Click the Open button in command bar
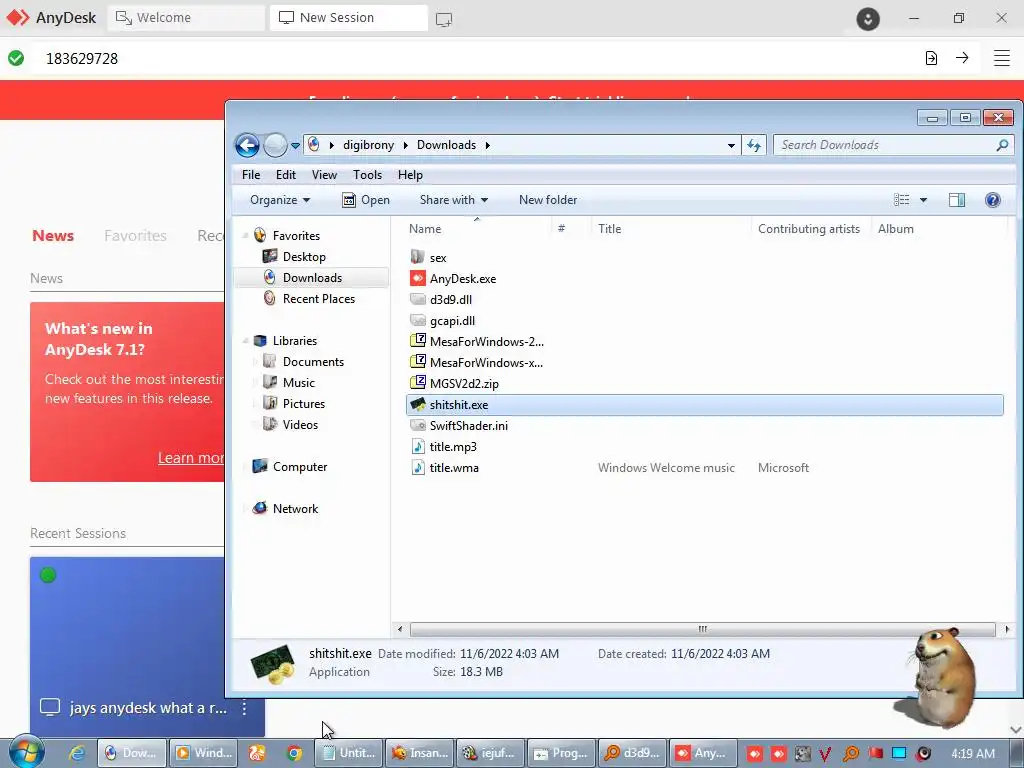 click(x=366, y=200)
